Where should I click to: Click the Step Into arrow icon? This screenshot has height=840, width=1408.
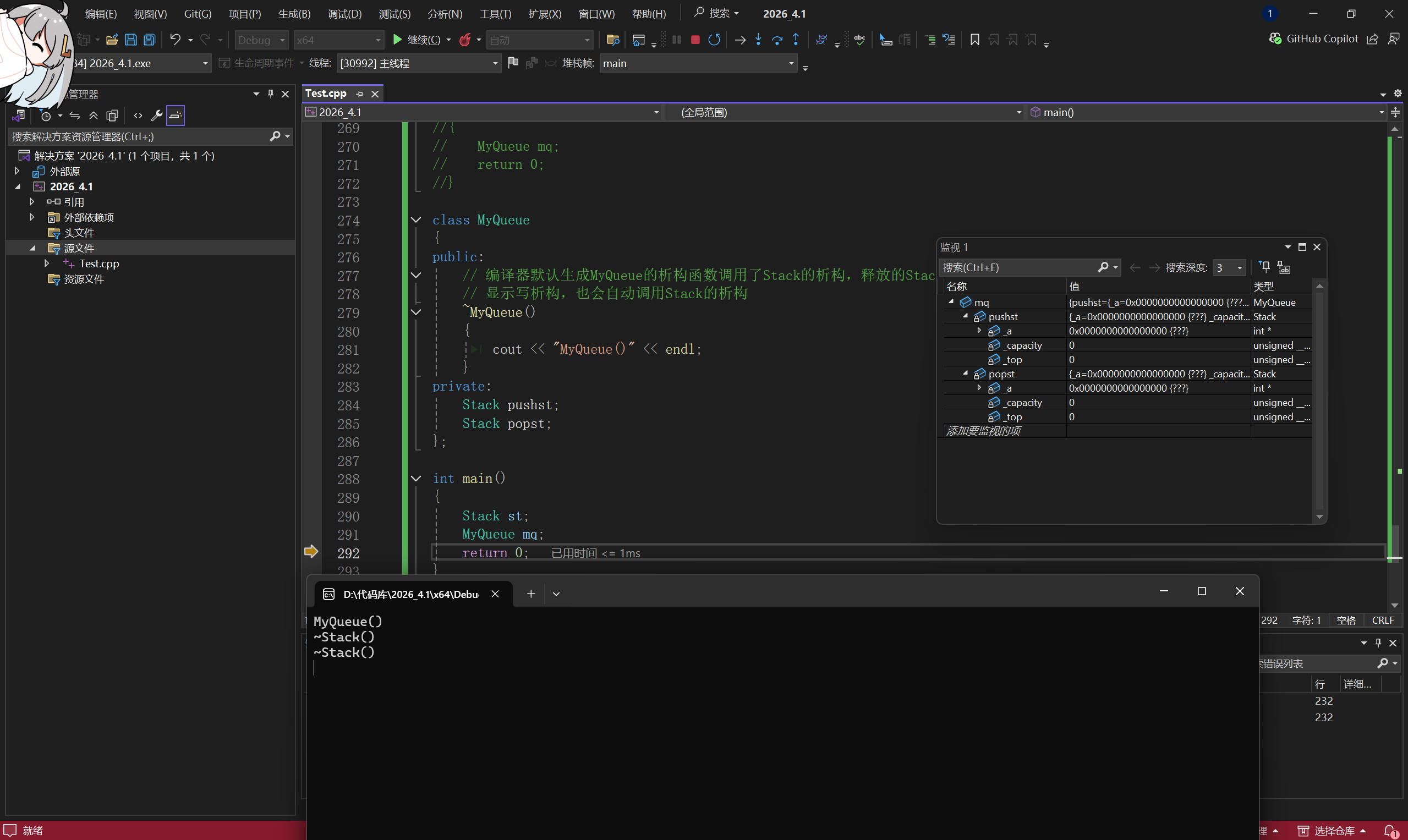point(758,40)
